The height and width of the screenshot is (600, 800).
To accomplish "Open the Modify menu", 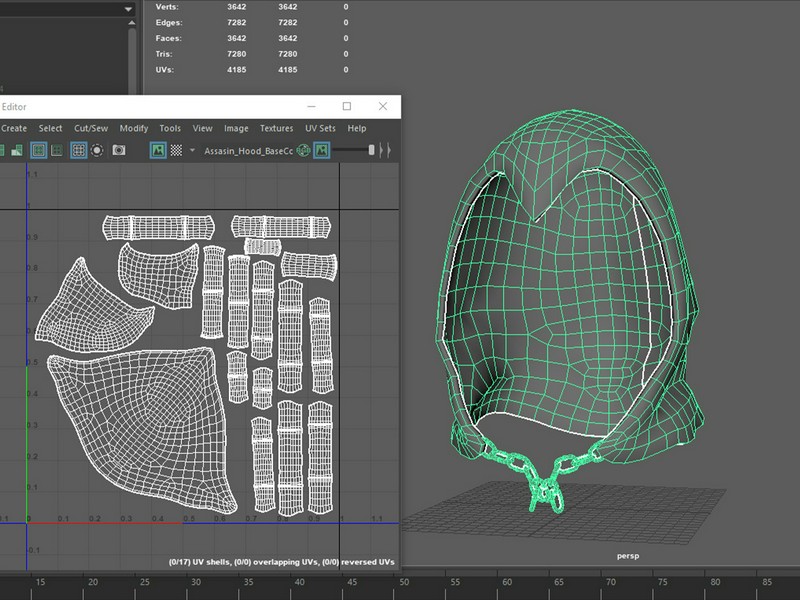I will 134,129.
